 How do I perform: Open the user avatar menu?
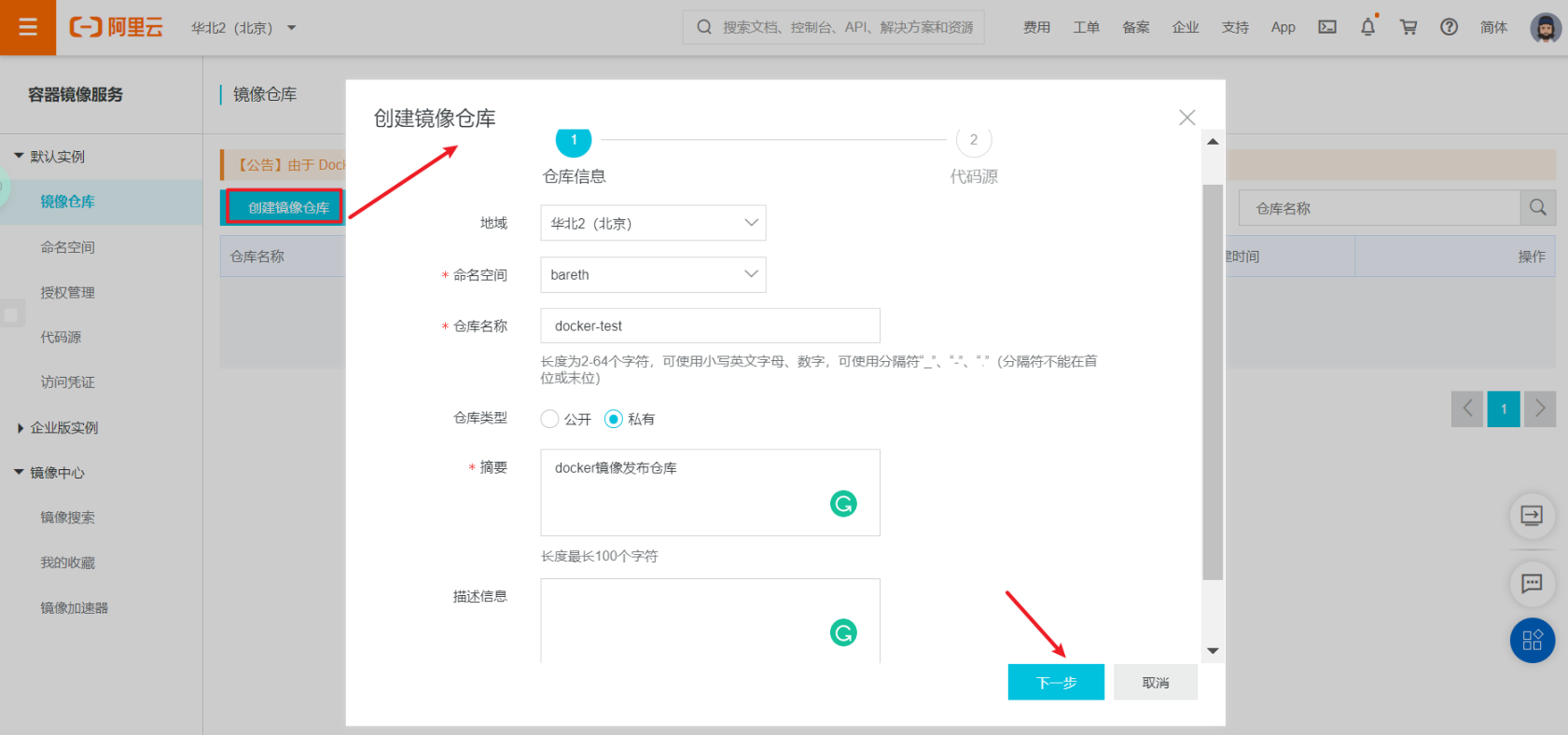click(x=1546, y=28)
